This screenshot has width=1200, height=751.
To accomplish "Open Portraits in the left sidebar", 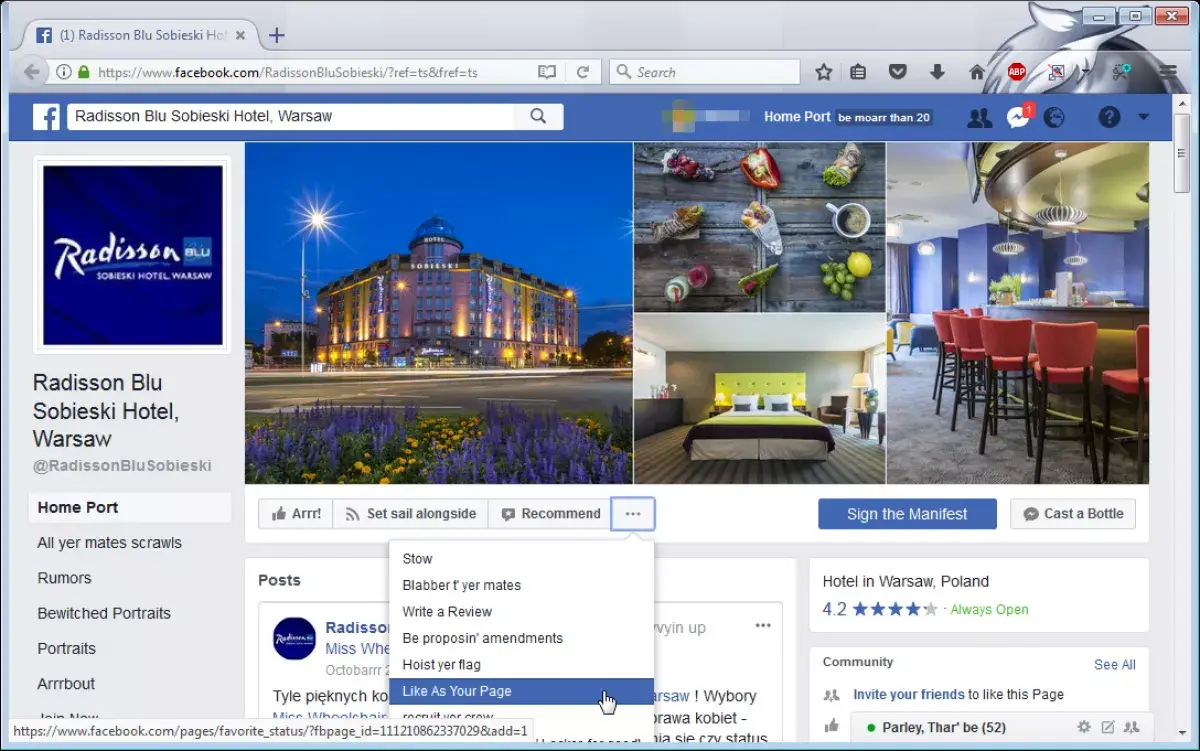I will [x=67, y=648].
